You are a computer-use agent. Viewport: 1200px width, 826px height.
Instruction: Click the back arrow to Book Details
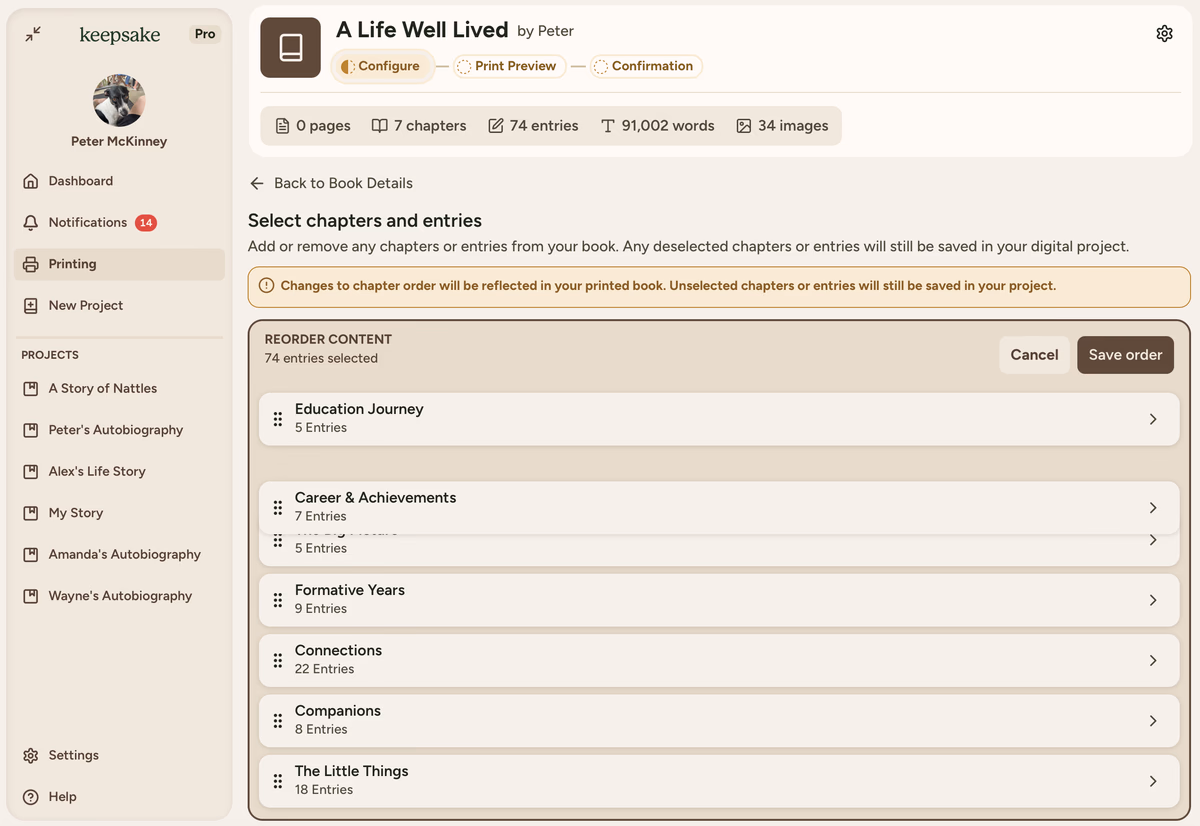coord(257,183)
